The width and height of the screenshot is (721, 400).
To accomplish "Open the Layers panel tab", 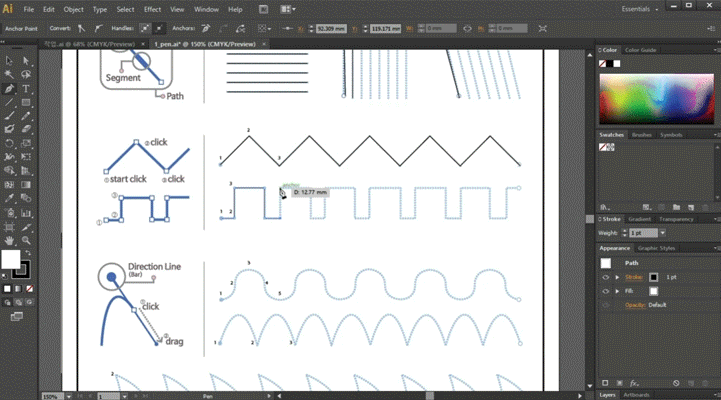I will coord(607,395).
